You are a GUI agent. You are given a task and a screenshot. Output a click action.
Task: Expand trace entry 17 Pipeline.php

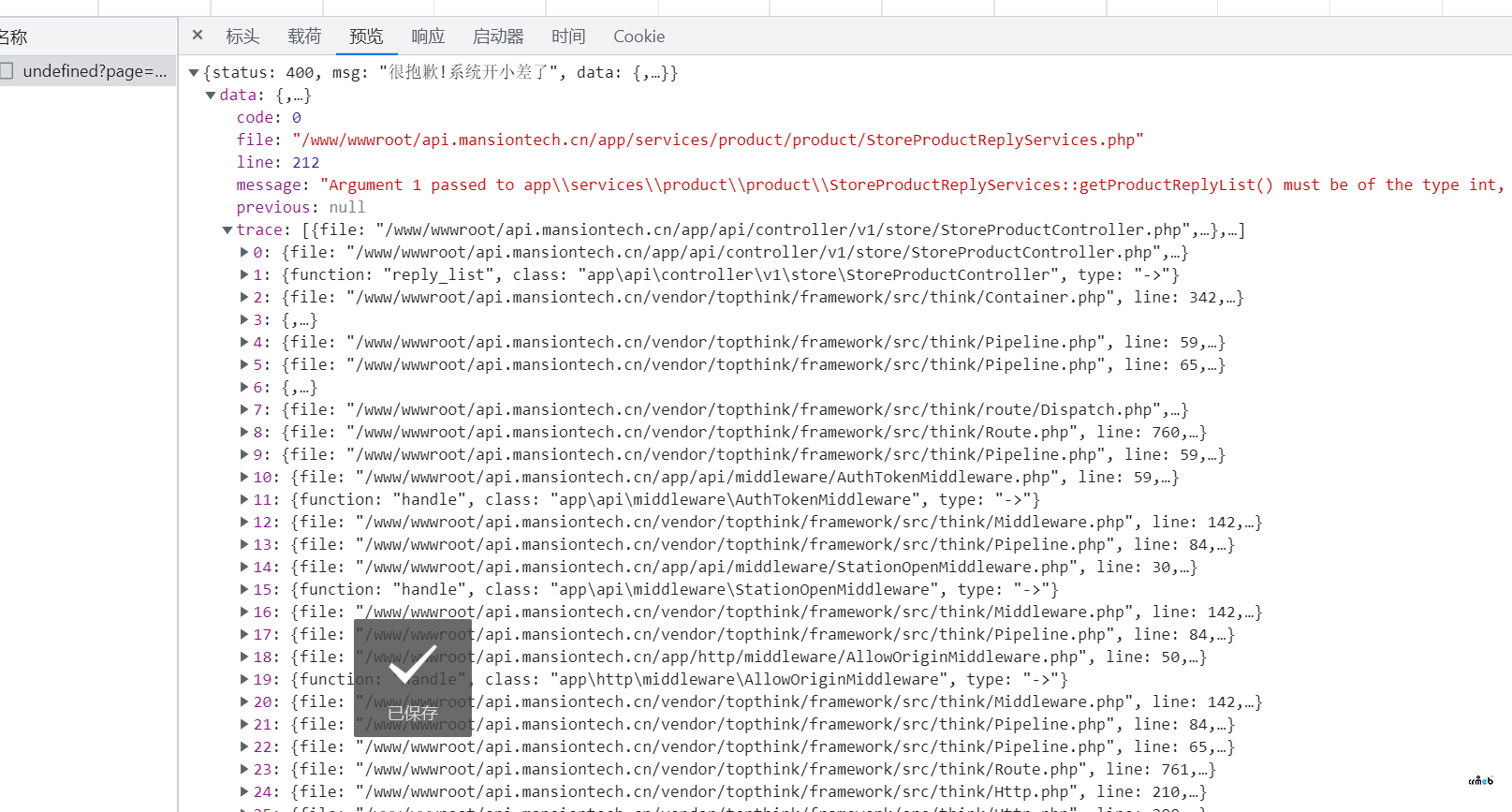(x=244, y=634)
